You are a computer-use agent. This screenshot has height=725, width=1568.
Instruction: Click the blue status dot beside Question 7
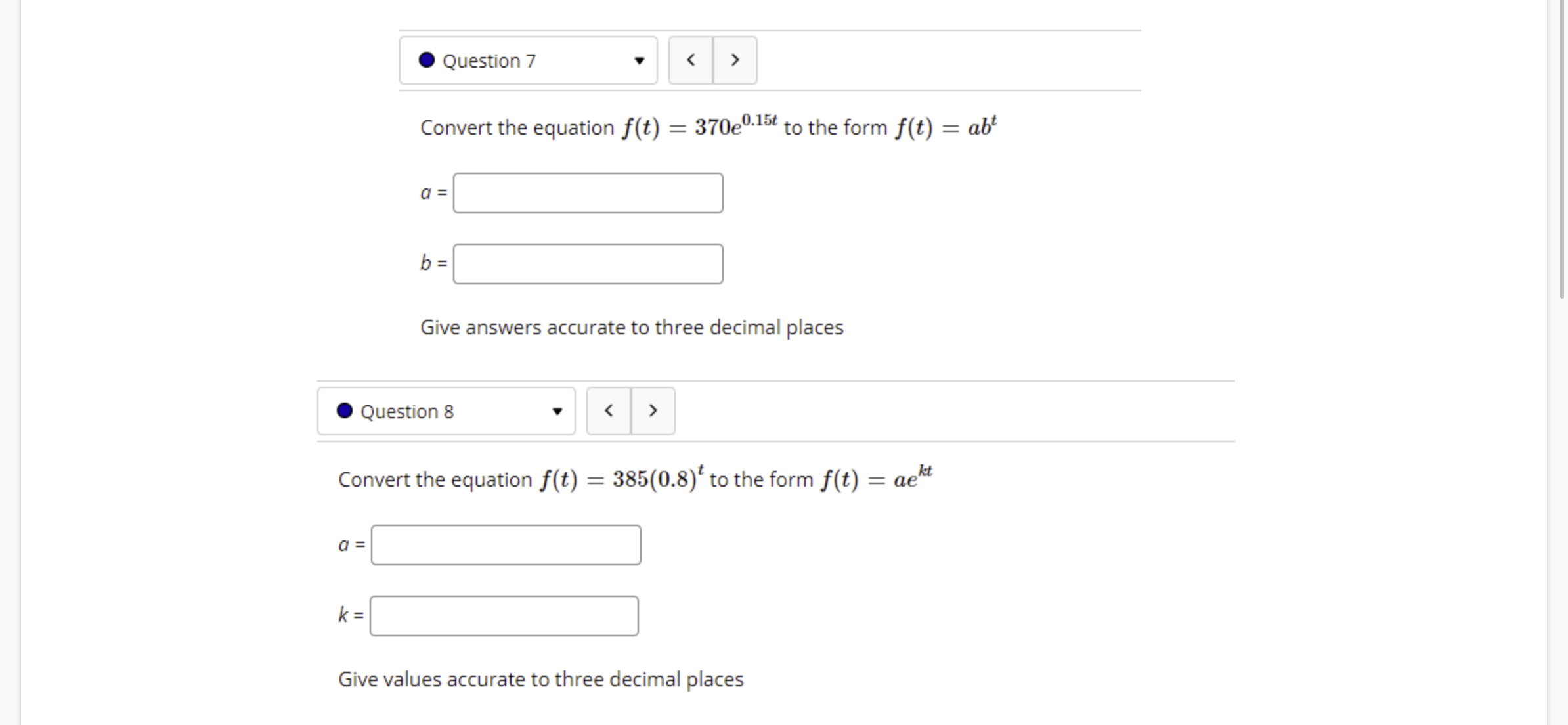point(425,60)
